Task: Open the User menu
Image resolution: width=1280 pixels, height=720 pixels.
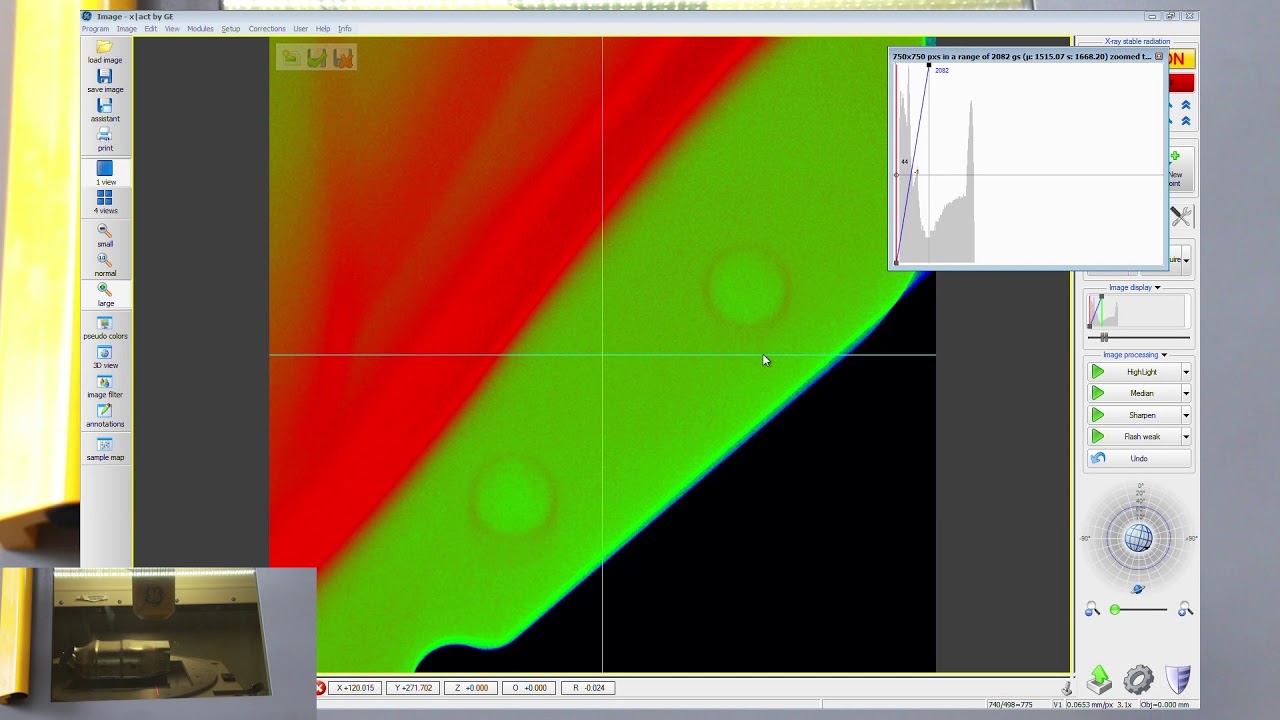Action: pos(300,29)
